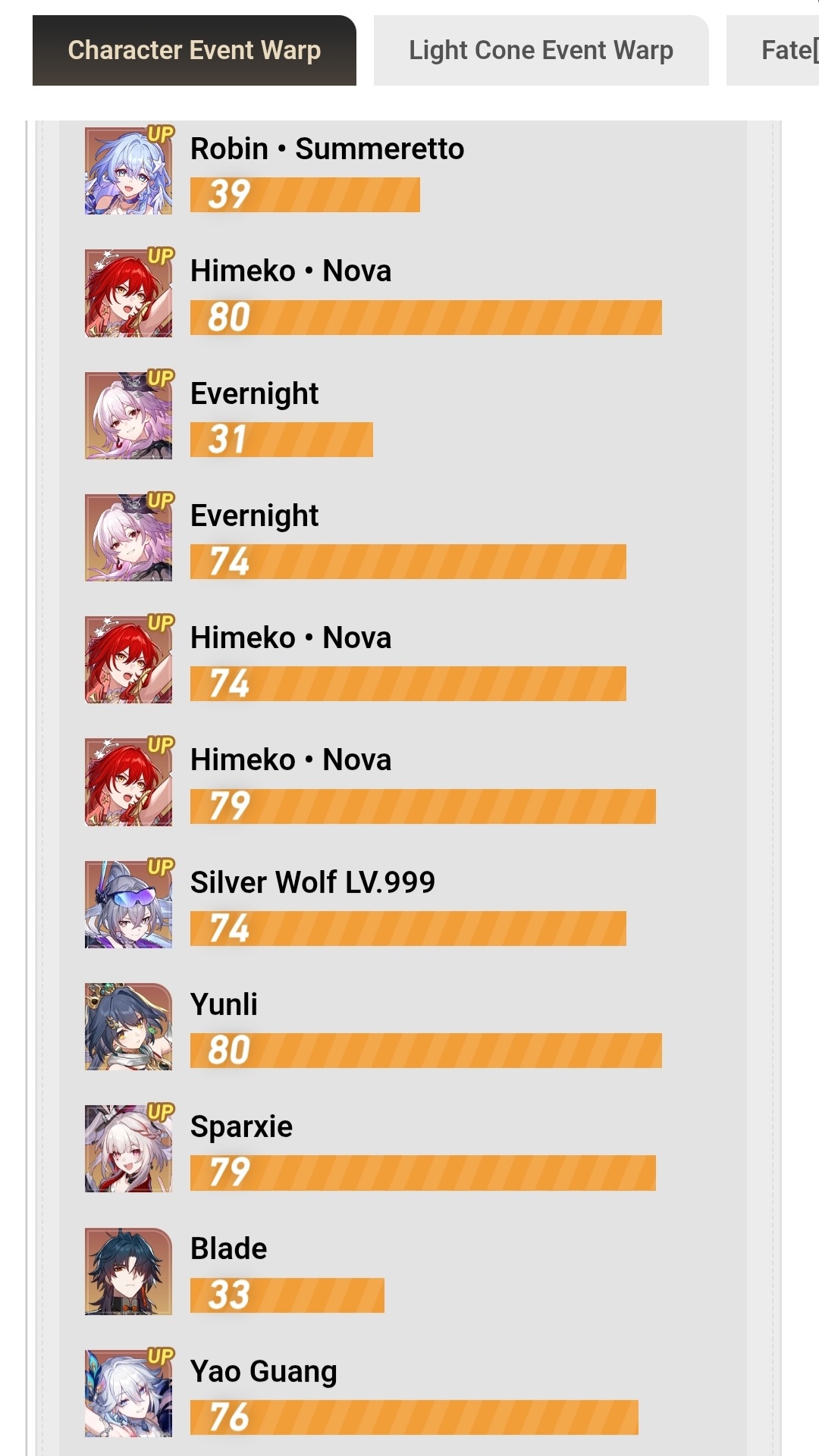
Task: Tap the Himeko Nova portrait with 80 pulls
Action: point(128,293)
